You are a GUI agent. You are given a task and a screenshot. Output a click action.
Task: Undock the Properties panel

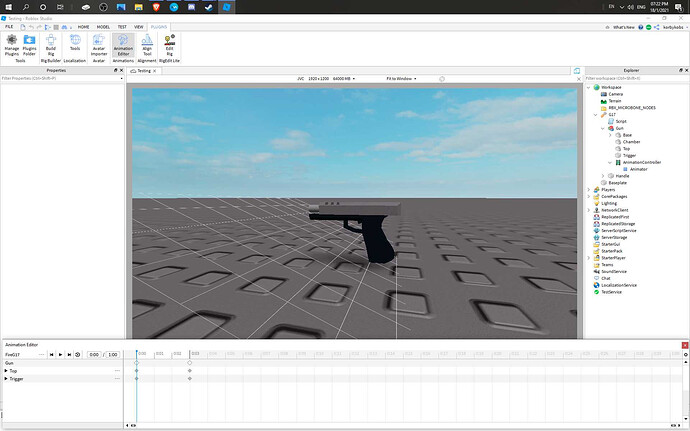pos(115,70)
